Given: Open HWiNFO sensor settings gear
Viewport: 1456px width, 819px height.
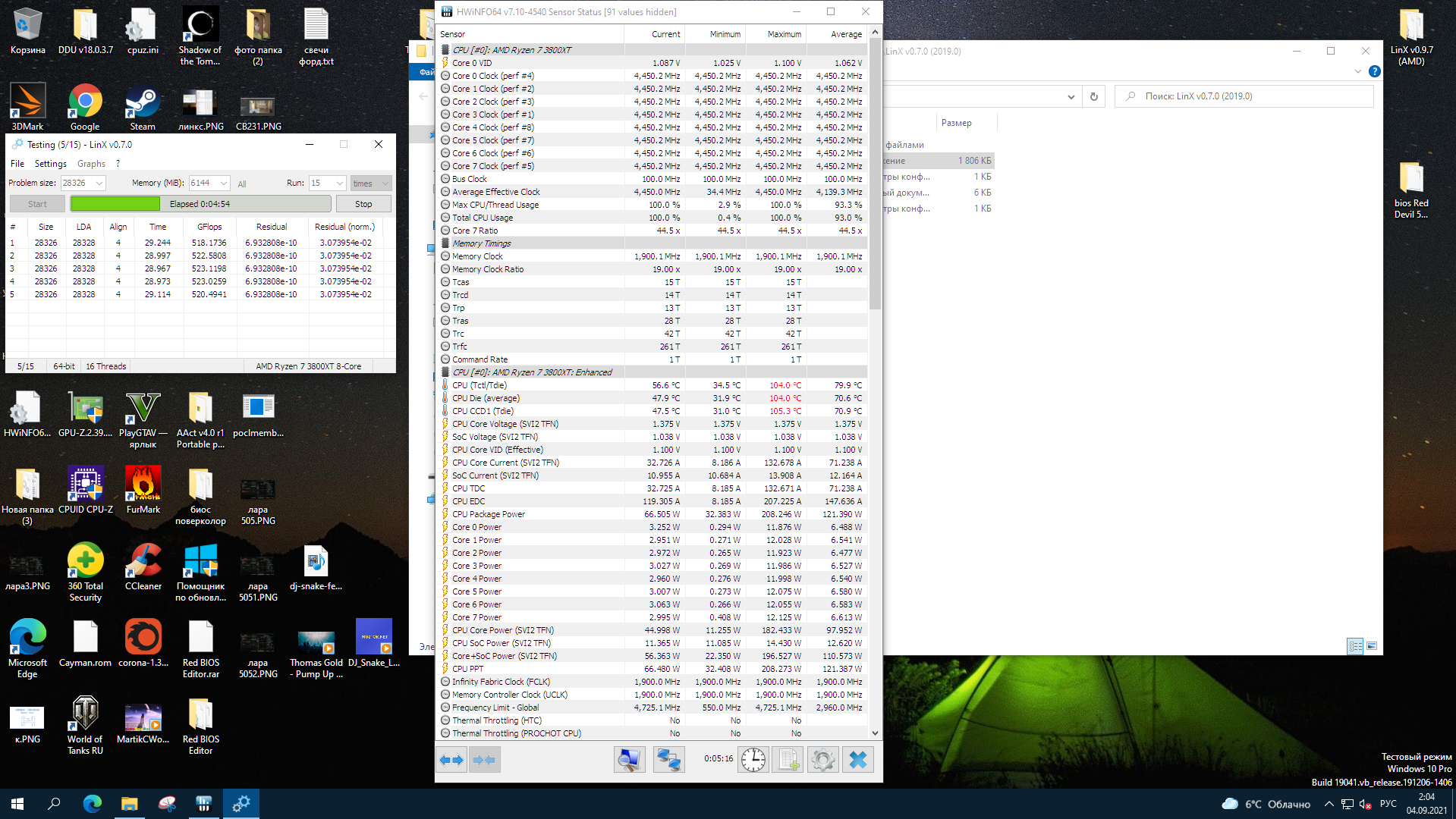Looking at the screenshot, I should (822, 760).
